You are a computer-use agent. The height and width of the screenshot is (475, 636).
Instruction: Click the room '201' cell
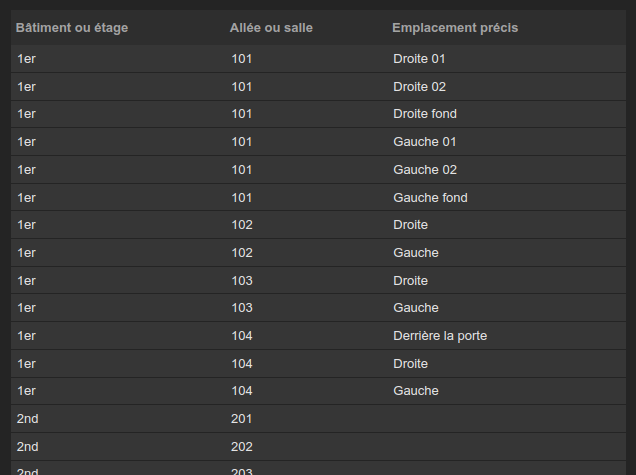241,419
